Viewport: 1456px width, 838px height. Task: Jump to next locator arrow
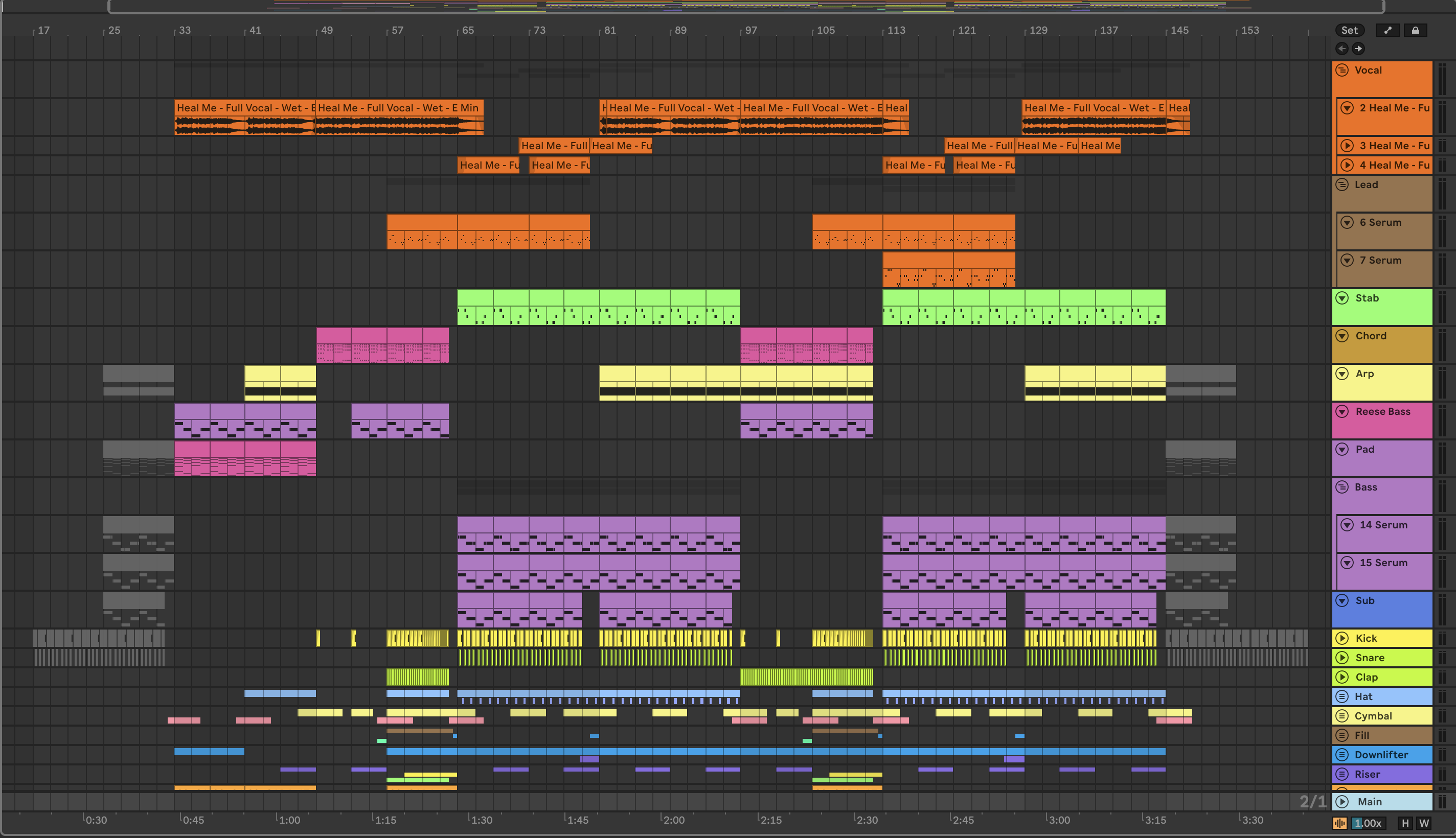click(x=1358, y=49)
